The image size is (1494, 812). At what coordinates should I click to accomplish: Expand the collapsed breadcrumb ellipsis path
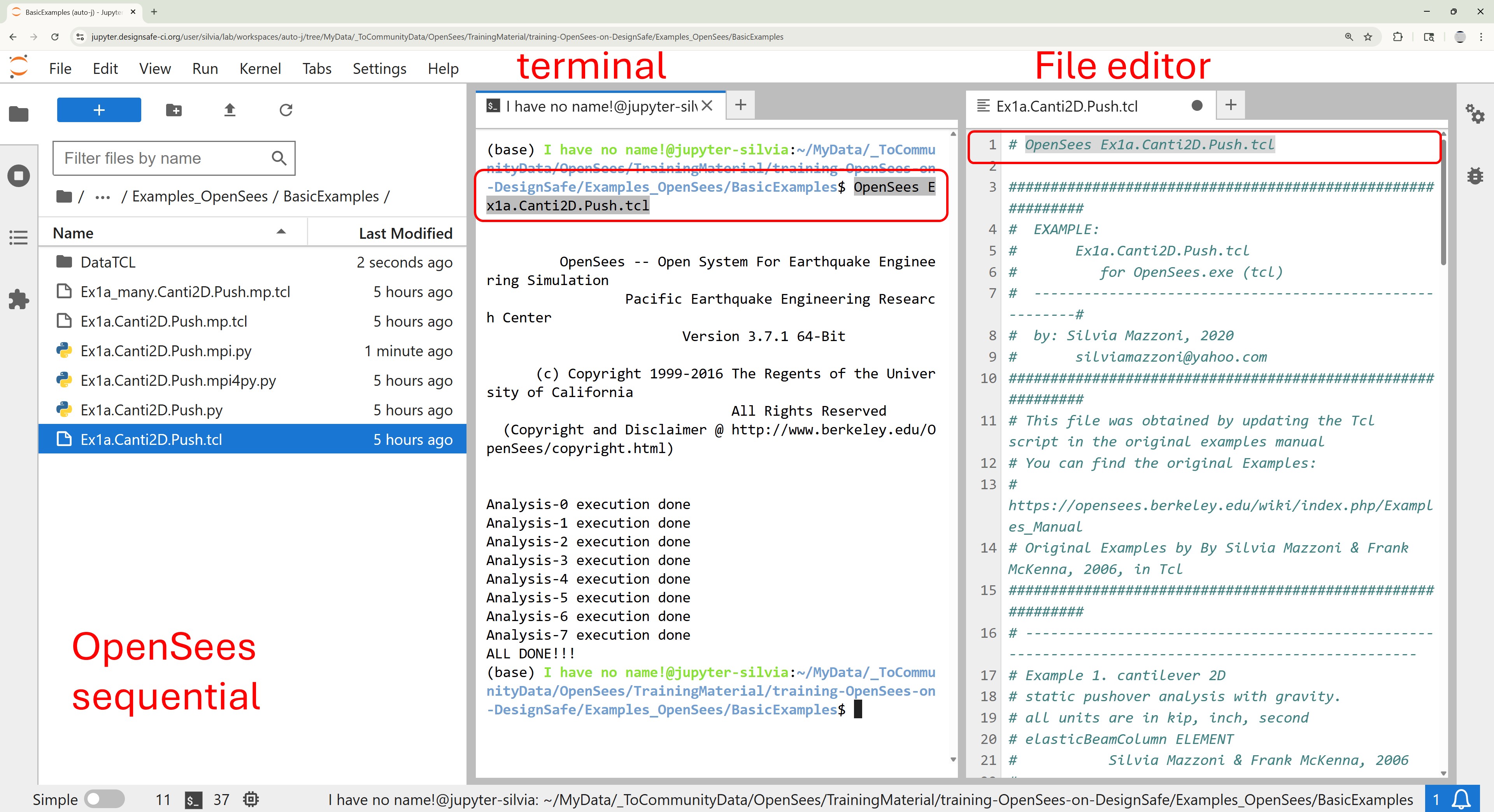[x=103, y=197]
